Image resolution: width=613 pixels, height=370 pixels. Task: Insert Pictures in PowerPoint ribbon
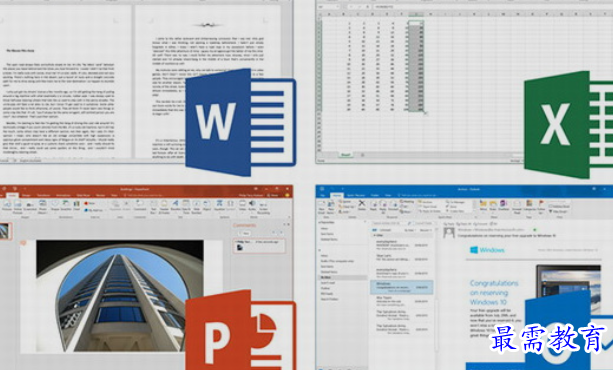tap(7, 206)
